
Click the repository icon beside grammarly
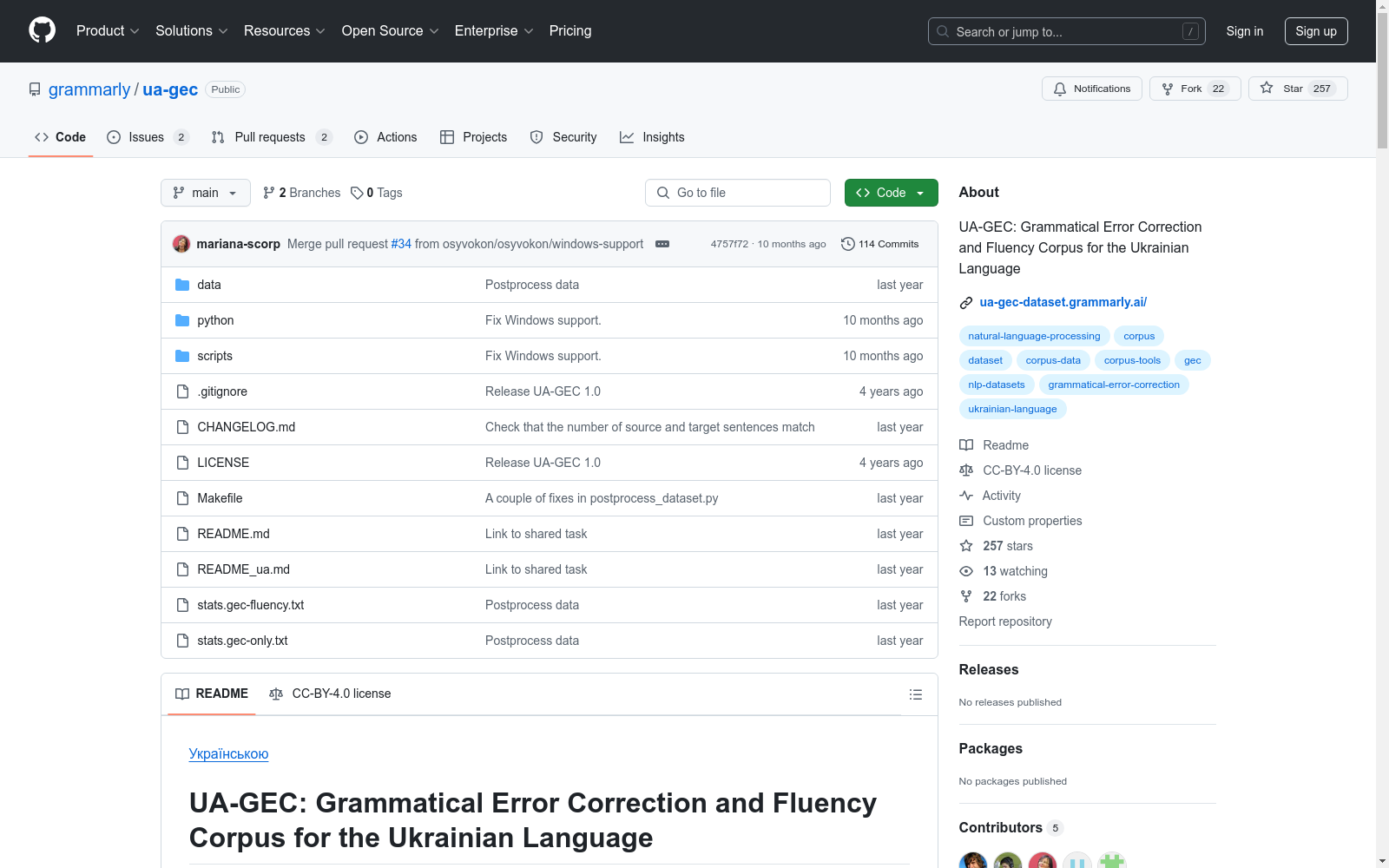35,89
